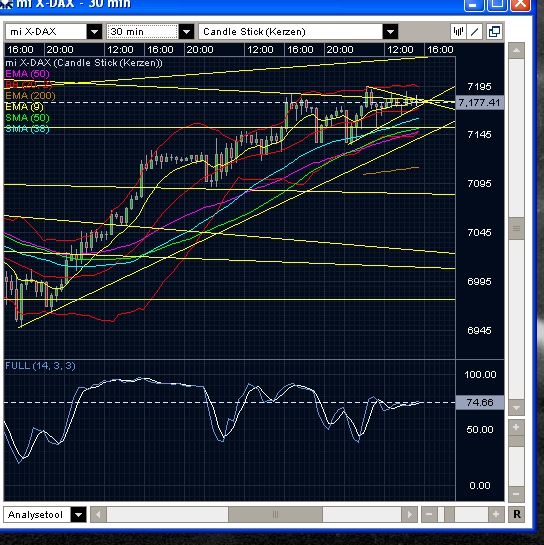Open the mi X-DAX instrument dropdown
This screenshot has width=544, height=545.
tap(94, 32)
